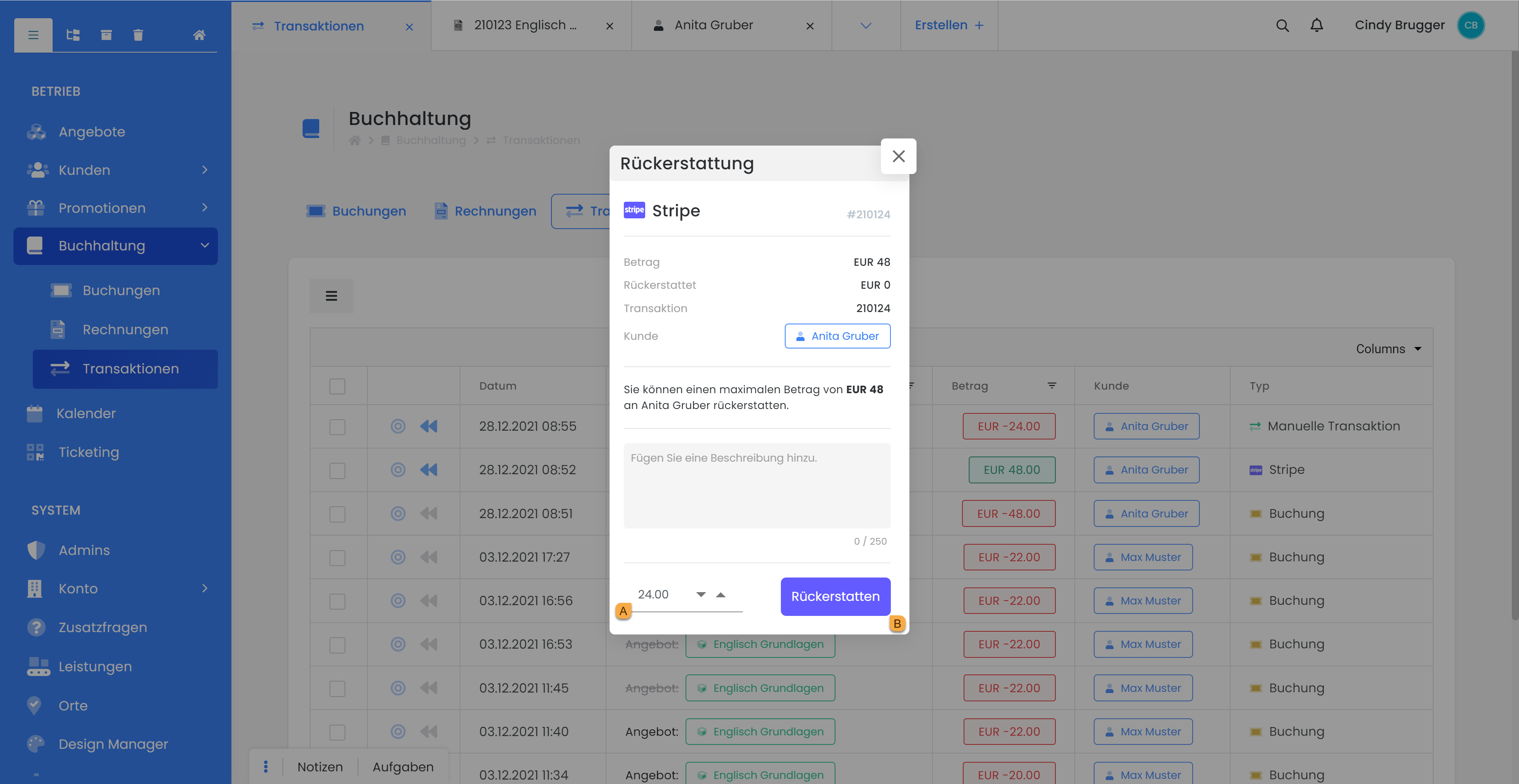This screenshot has height=784, width=1519.
Task: Open the archive box icon in sidebar
Action: click(x=106, y=35)
